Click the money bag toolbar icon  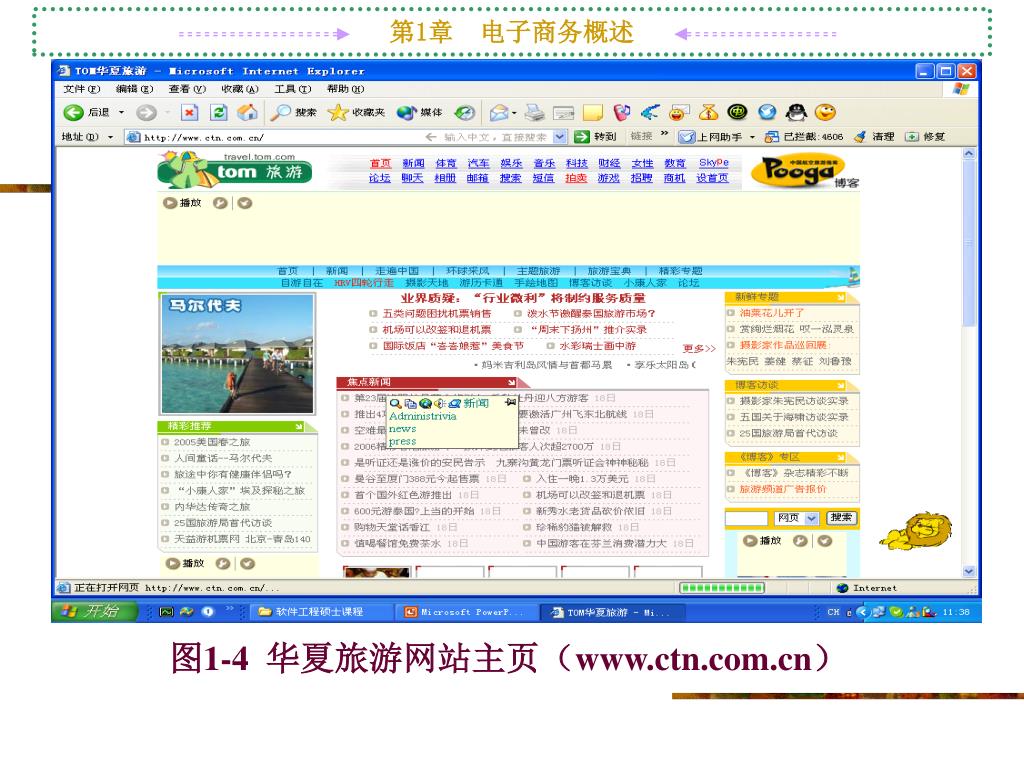pyautogui.click(x=709, y=113)
